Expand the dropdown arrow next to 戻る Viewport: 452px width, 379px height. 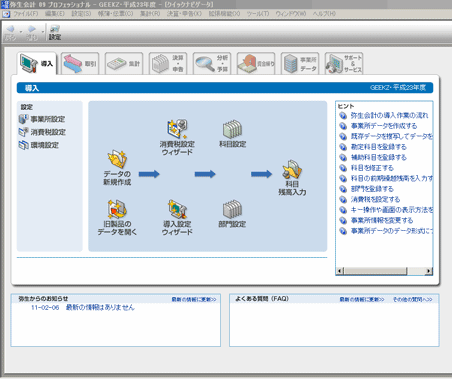[x=21, y=33]
